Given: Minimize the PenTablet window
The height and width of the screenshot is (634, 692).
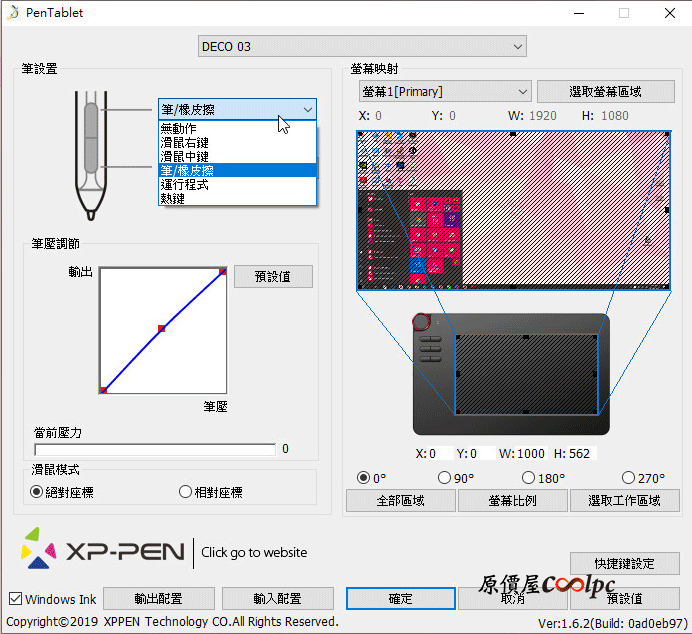Looking at the screenshot, I should [x=579, y=13].
